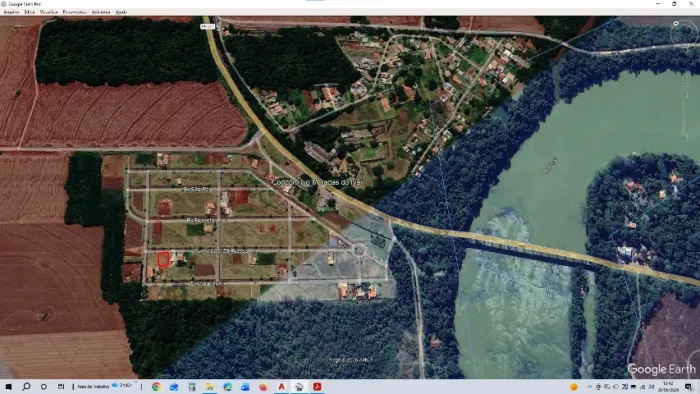
Task: Click Condomínio Moradas do Vale label
Action: tap(317, 182)
